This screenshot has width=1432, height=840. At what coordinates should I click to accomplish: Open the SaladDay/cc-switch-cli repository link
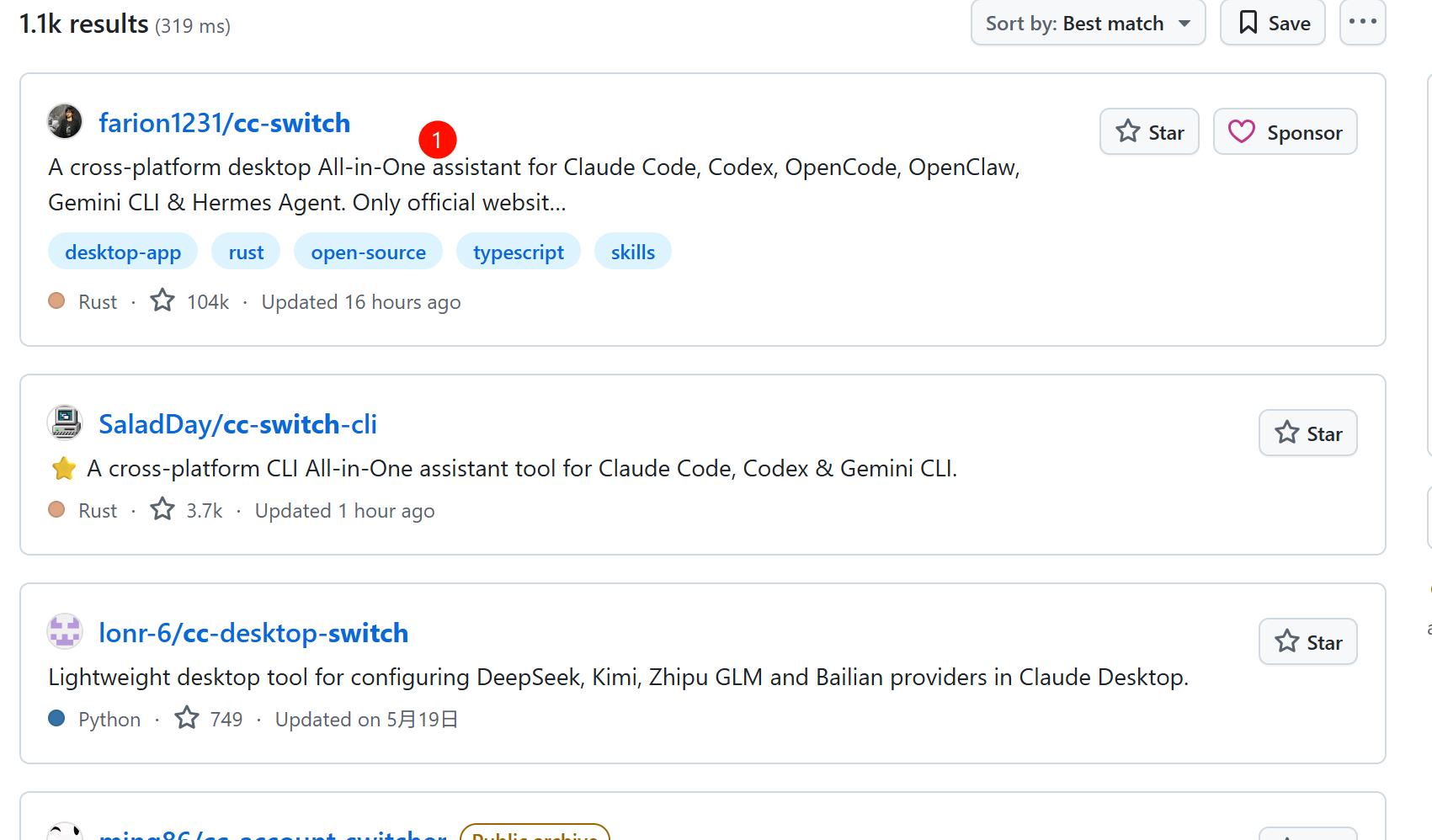[x=237, y=424]
